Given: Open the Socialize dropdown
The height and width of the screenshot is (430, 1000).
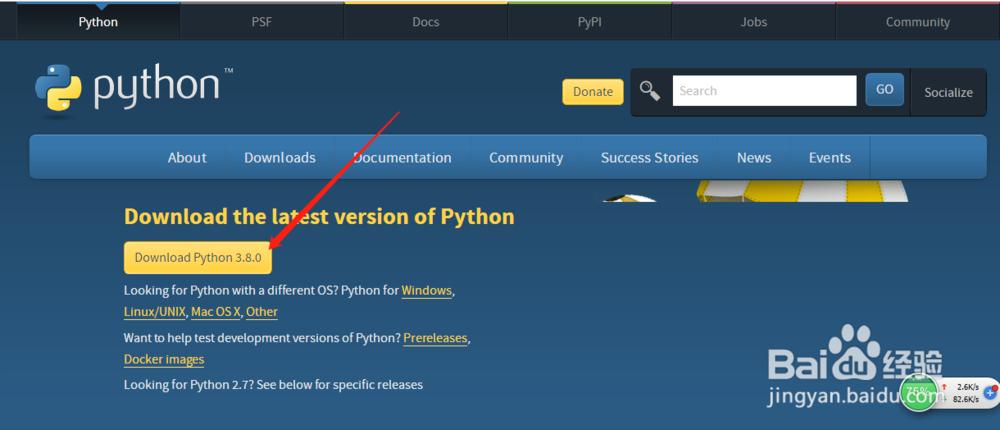Looking at the screenshot, I should (x=948, y=92).
